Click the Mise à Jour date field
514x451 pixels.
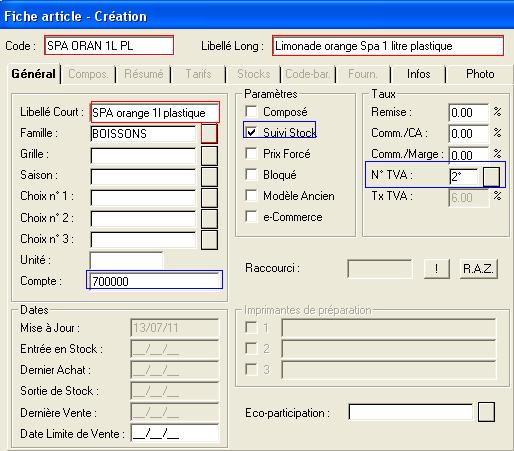175,328
